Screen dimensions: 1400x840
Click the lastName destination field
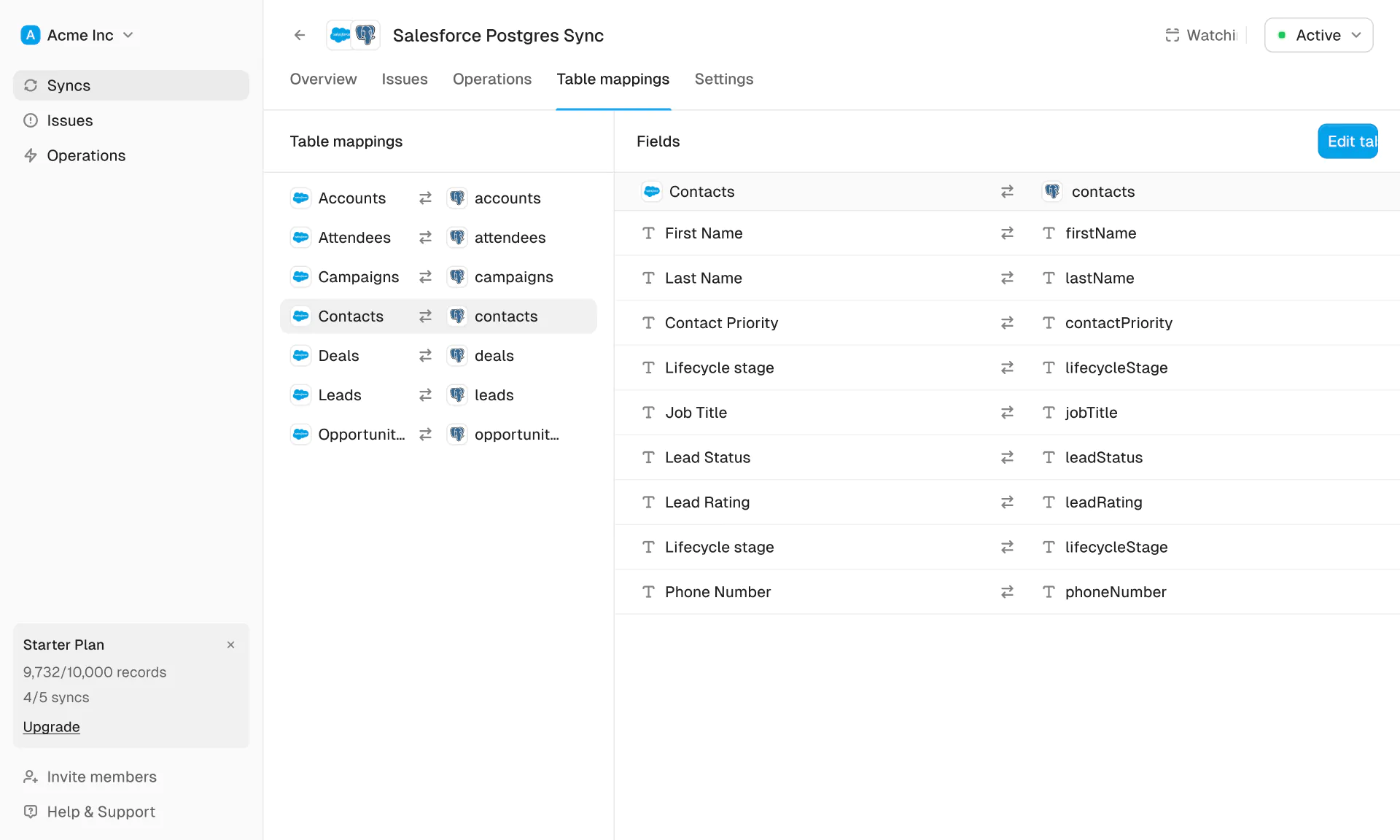(1100, 278)
